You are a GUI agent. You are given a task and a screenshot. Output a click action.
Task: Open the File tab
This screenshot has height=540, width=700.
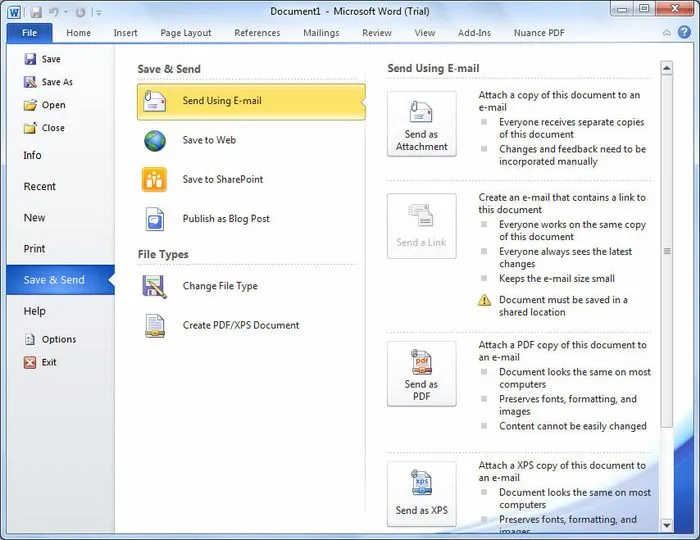click(x=29, y=33)
